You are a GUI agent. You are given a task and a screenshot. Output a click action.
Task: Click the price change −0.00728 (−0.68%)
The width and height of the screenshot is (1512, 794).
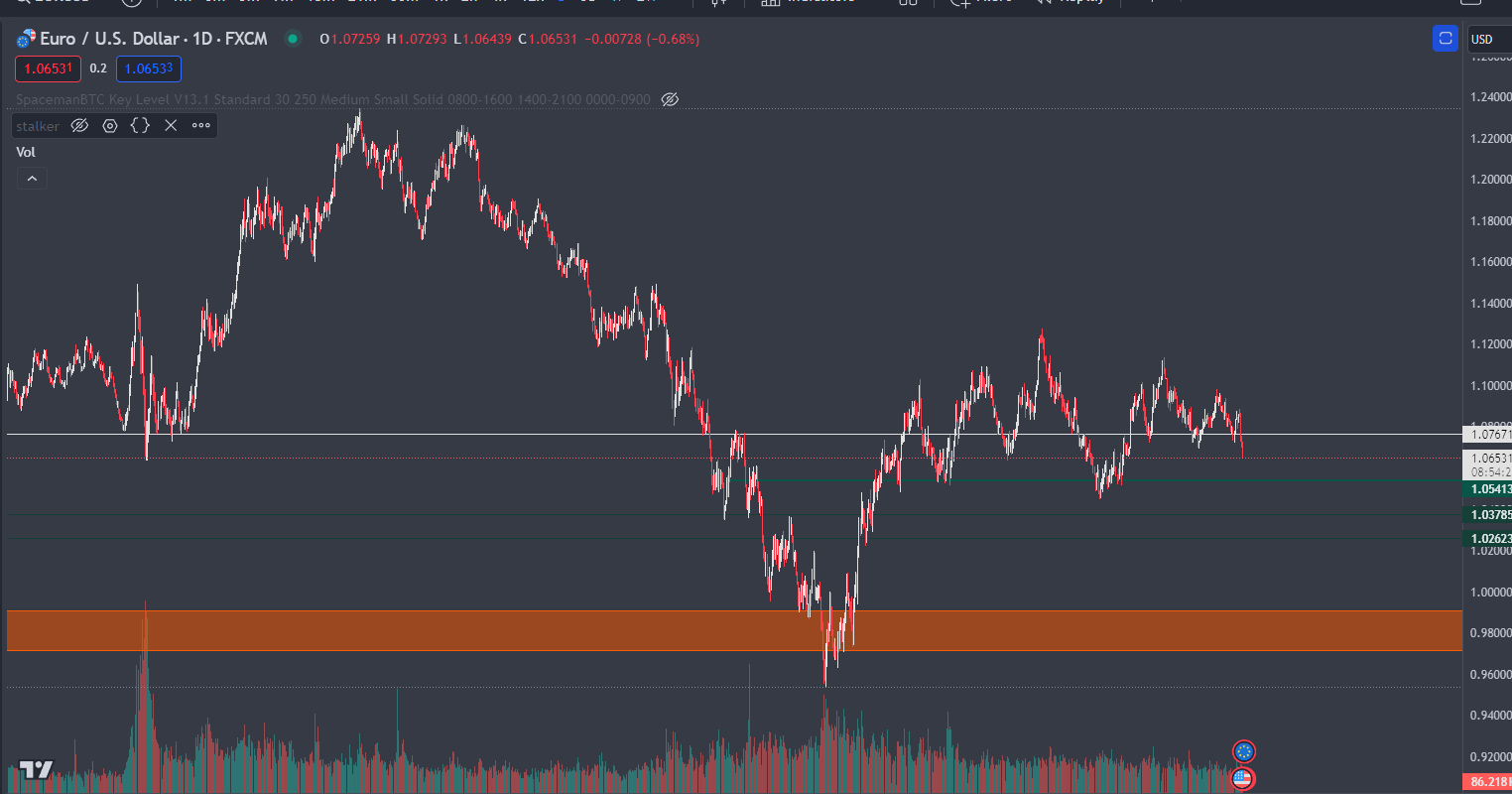[x=642, y=40]
